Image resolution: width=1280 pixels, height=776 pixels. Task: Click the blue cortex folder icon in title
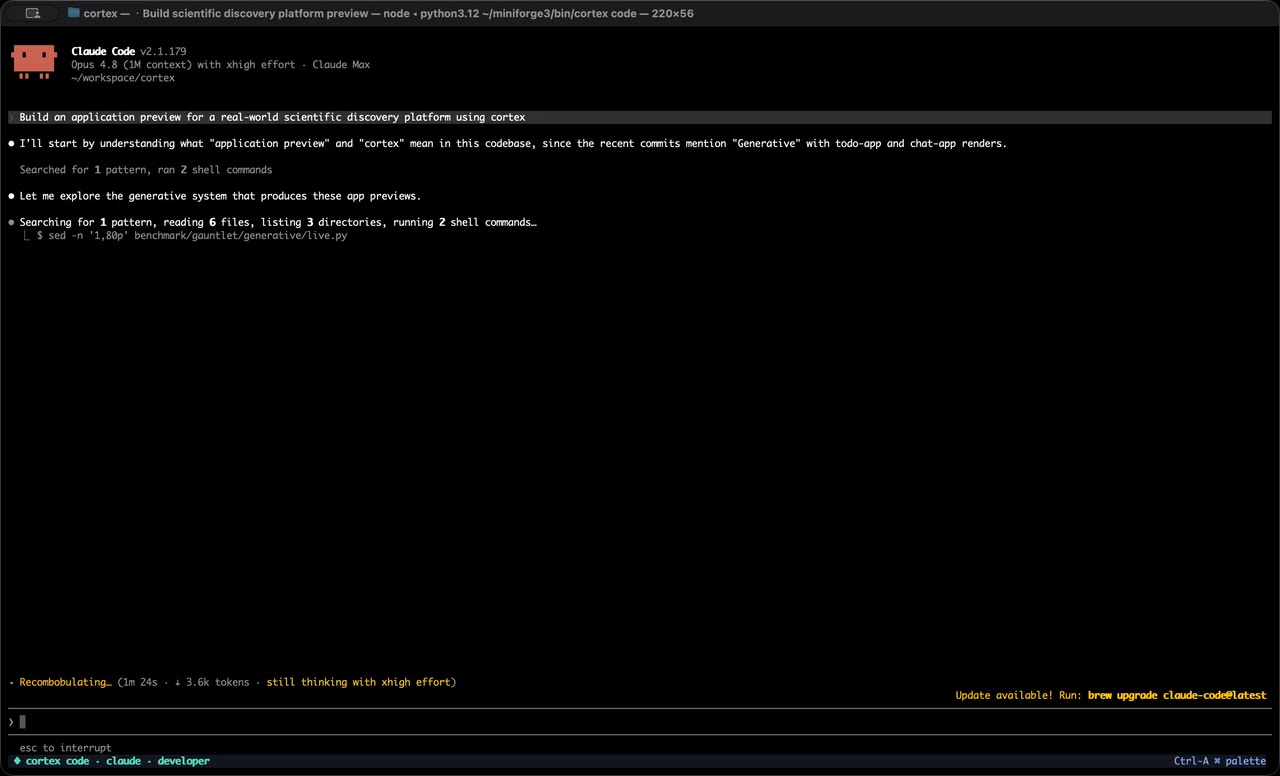click(x=74, y=13)
